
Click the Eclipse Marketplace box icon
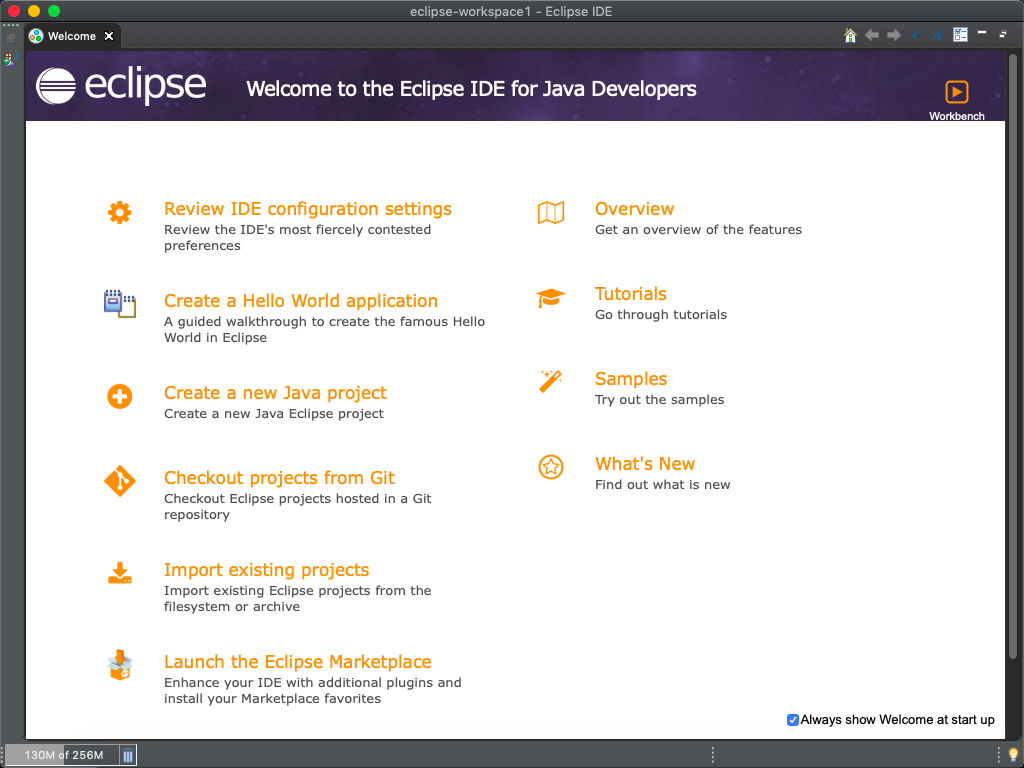click(x=120, y=665)
